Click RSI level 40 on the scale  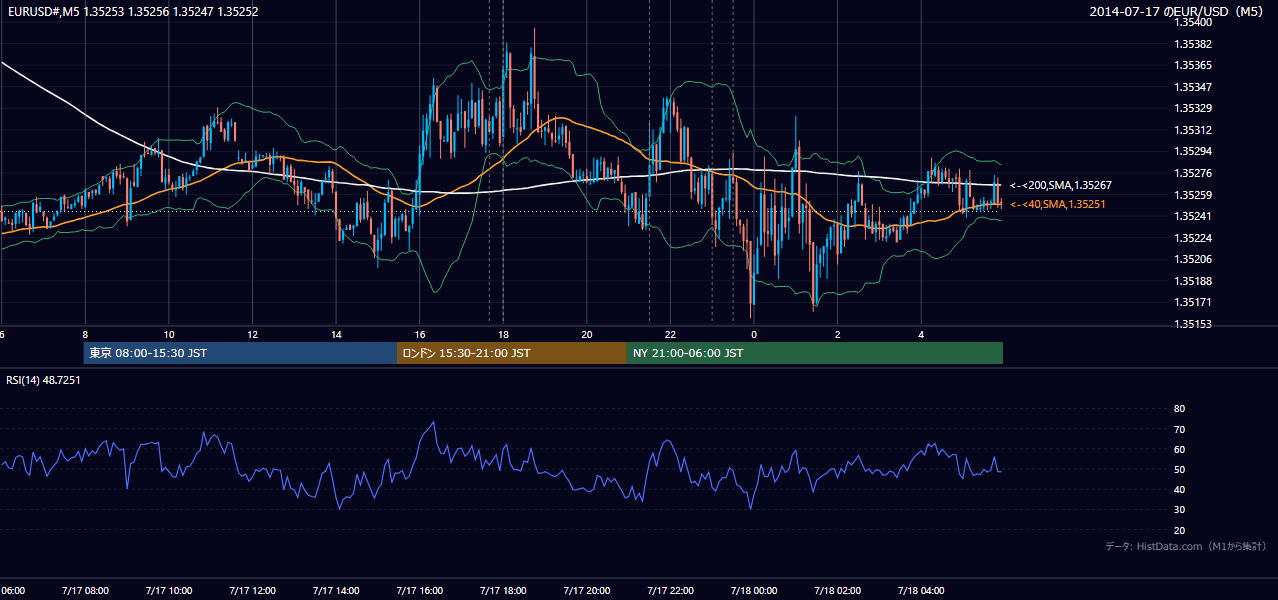1180,490
